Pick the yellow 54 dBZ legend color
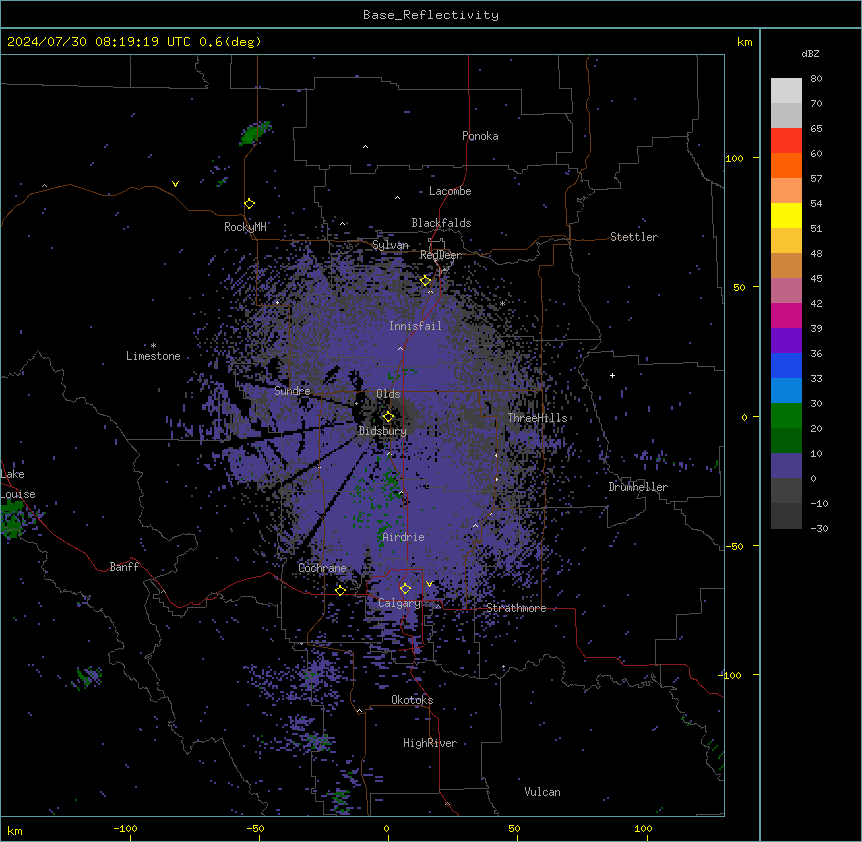The width and height of the screenshot is (862, 842). point(786,215)
